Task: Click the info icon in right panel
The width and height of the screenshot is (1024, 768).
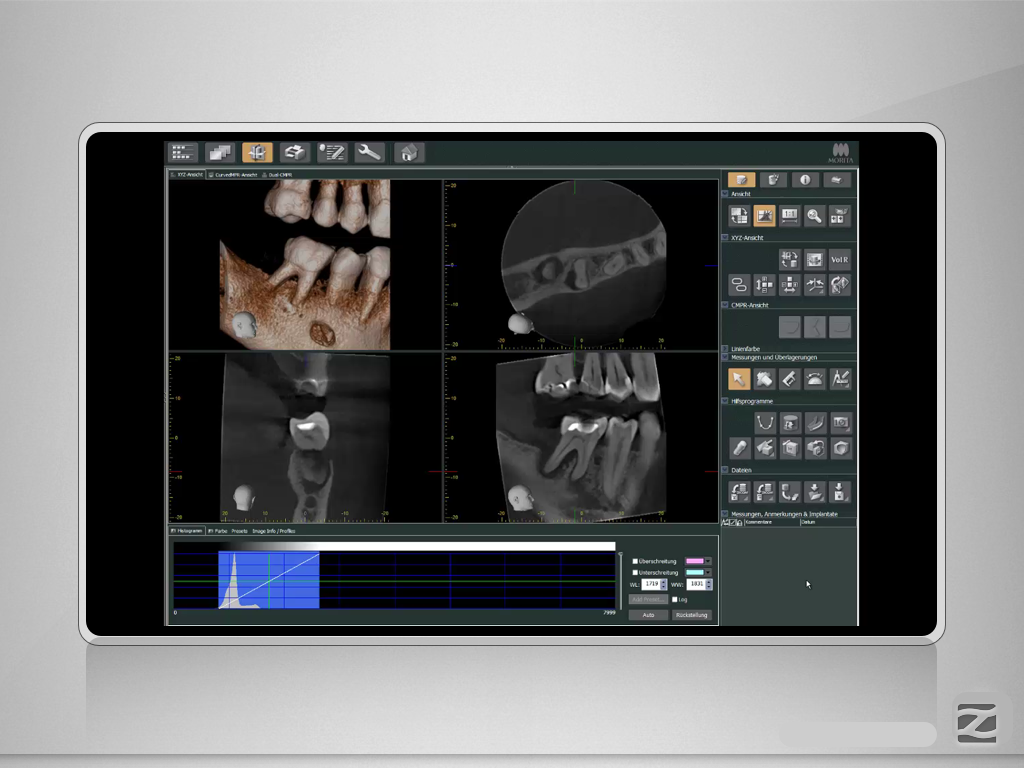Action: [805, 180]
